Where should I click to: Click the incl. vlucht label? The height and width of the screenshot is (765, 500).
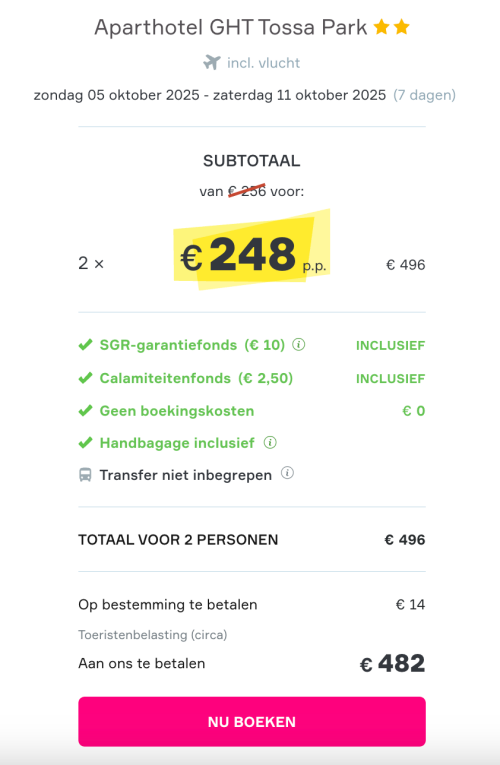coord(263,63)
